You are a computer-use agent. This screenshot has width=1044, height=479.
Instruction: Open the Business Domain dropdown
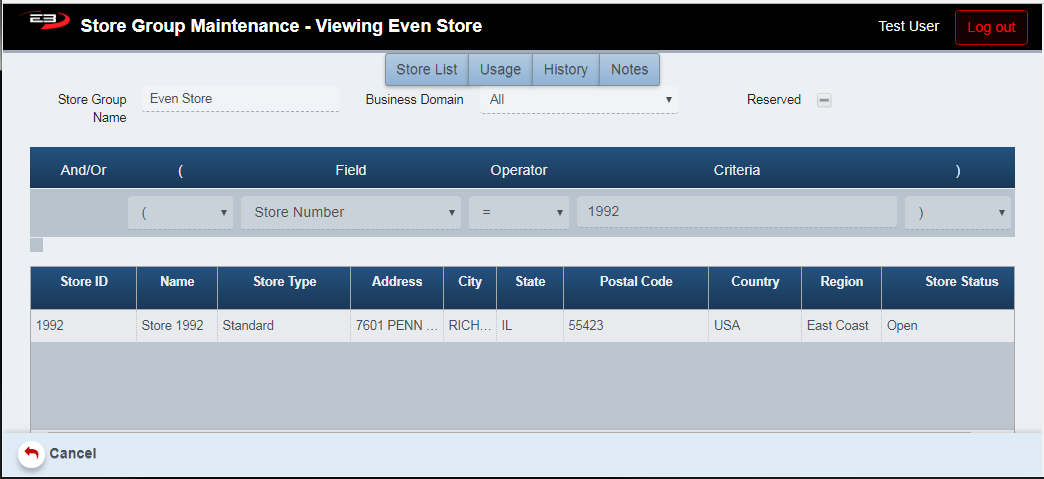tap(578, 100)
